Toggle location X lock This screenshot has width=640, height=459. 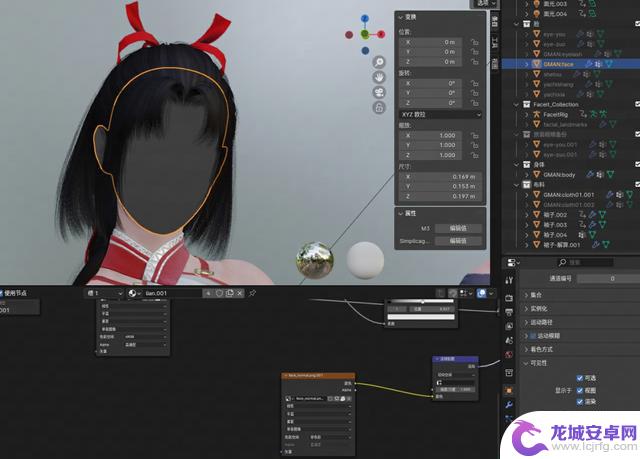pos(474,42)
